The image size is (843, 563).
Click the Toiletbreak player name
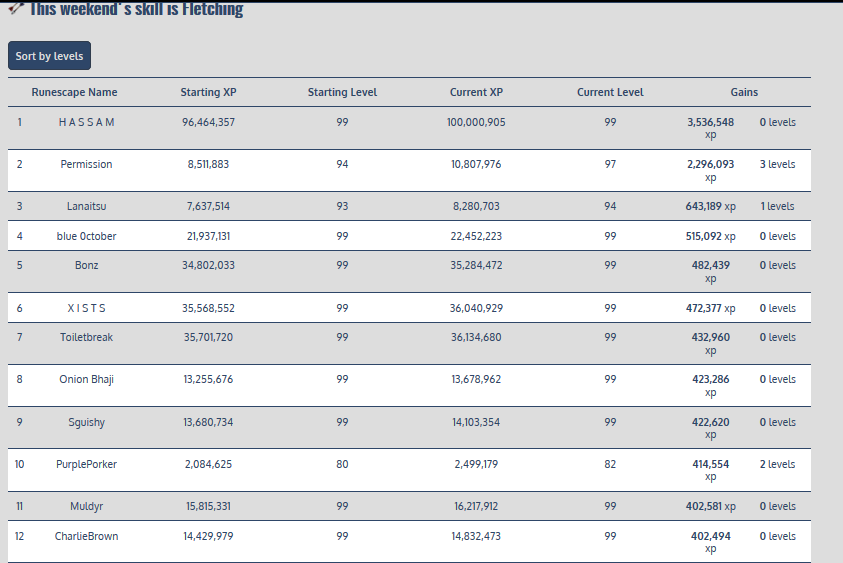(86, 337)
